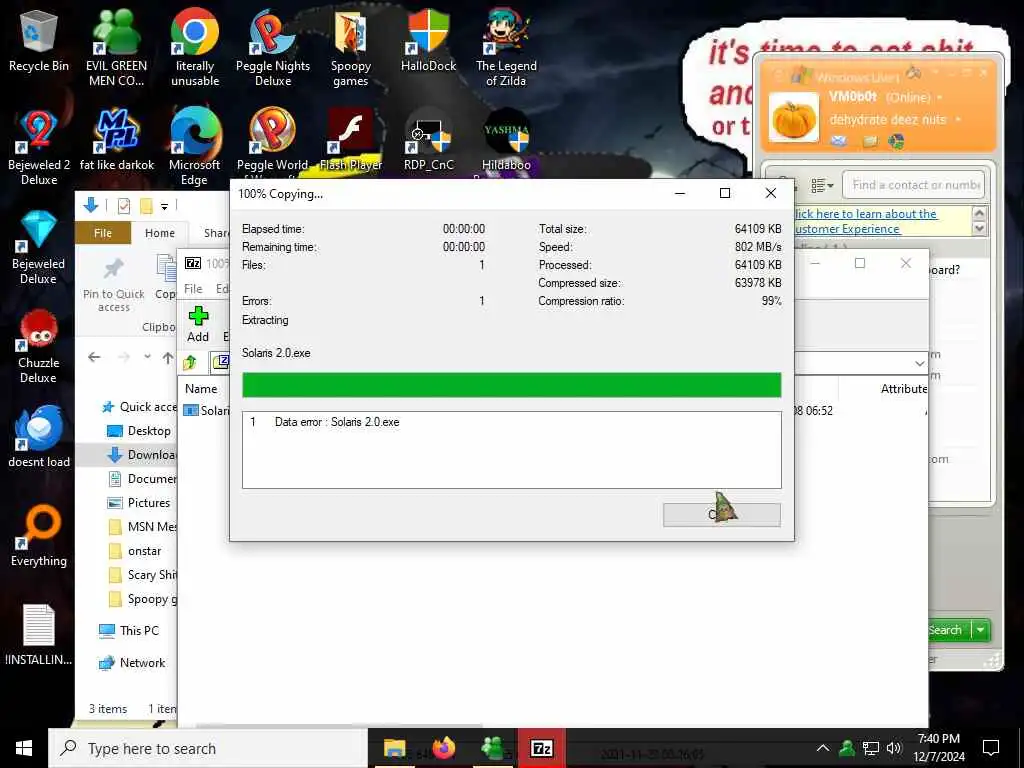Viewport: 1024px width, 768px height.
Task: Launch Peggle Nights Deluxe shortcut
Action: pyautogui.click(x=273, y=47)
